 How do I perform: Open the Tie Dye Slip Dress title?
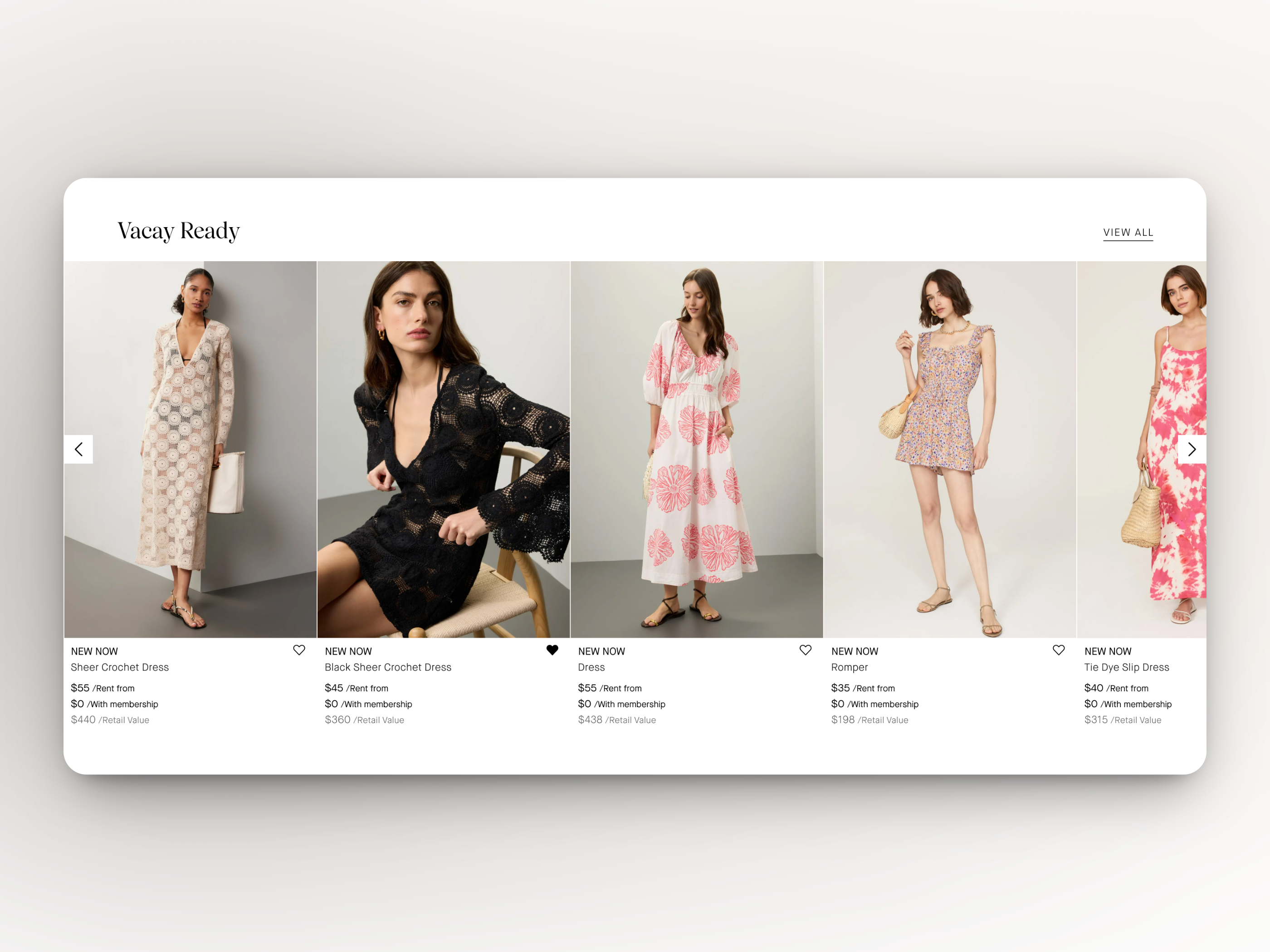coord(1127,667)
